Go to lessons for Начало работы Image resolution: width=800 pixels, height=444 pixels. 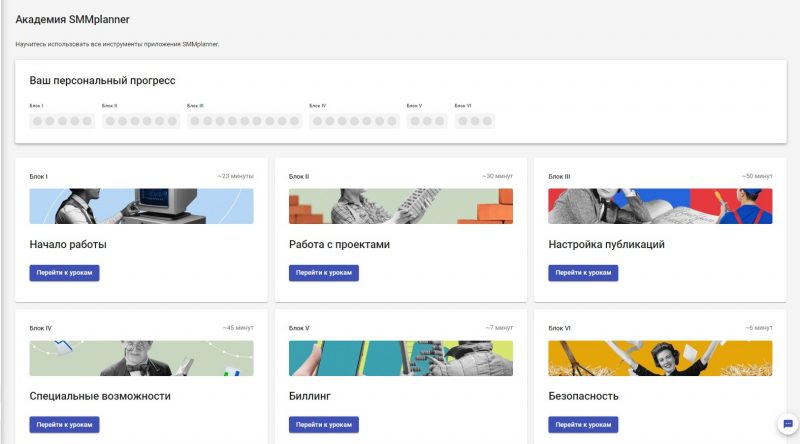point(64,273)
